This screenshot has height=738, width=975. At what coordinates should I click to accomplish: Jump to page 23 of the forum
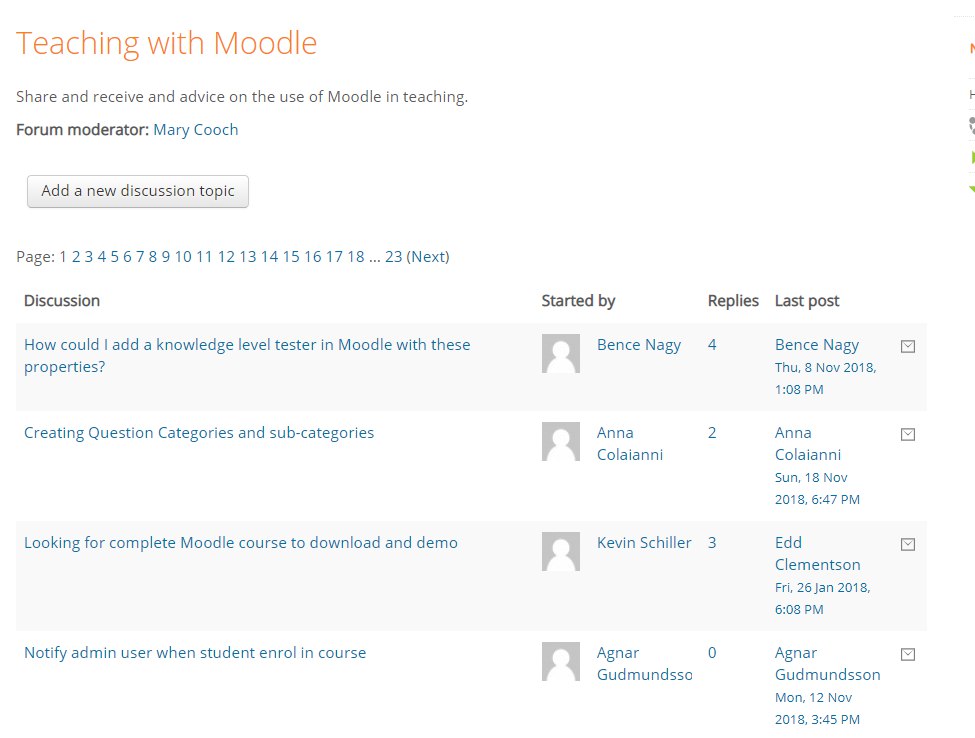394,257
